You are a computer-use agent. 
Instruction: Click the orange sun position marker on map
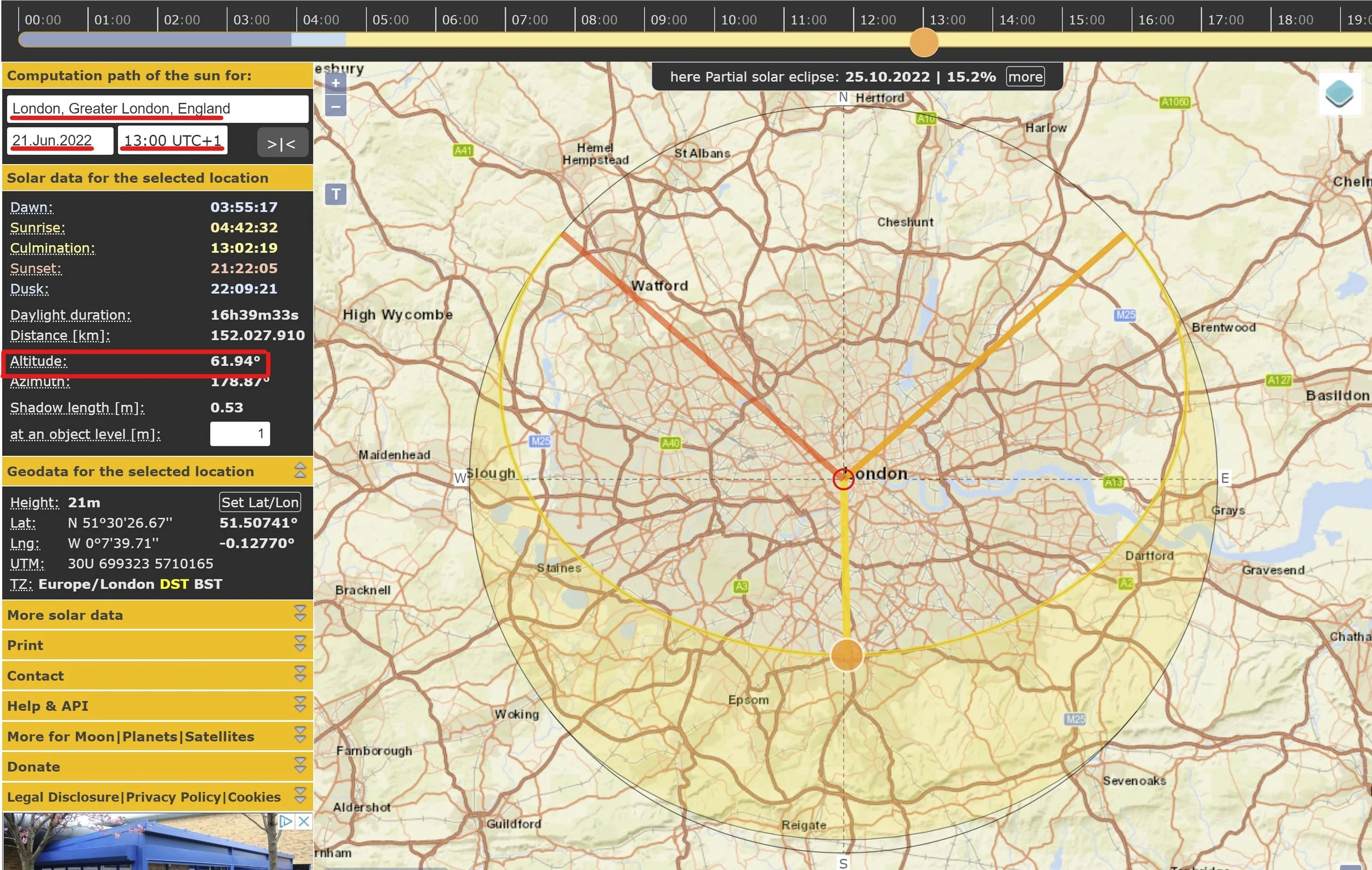[847, 655]
